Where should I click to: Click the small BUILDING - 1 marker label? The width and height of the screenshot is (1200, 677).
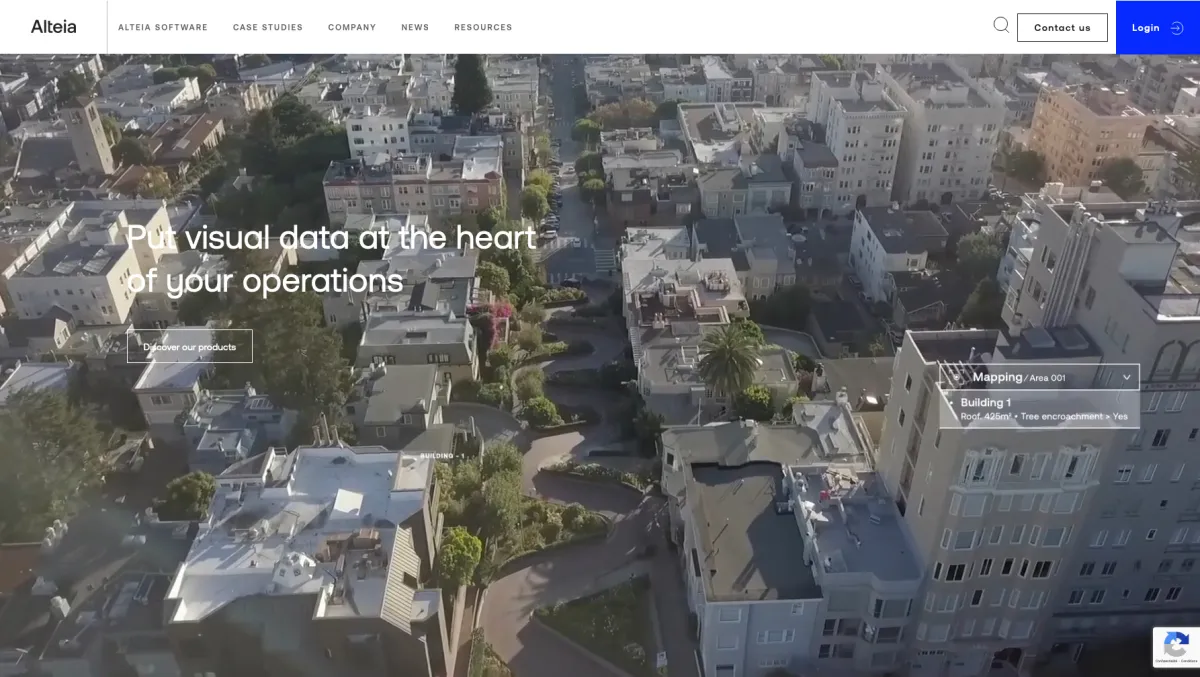(442, 456)
